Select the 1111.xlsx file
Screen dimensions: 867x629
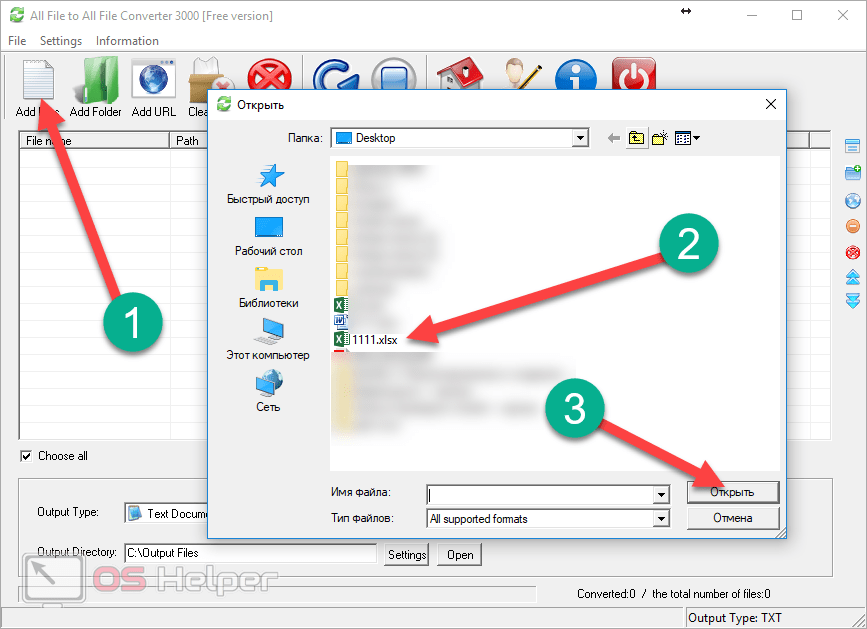366,339
